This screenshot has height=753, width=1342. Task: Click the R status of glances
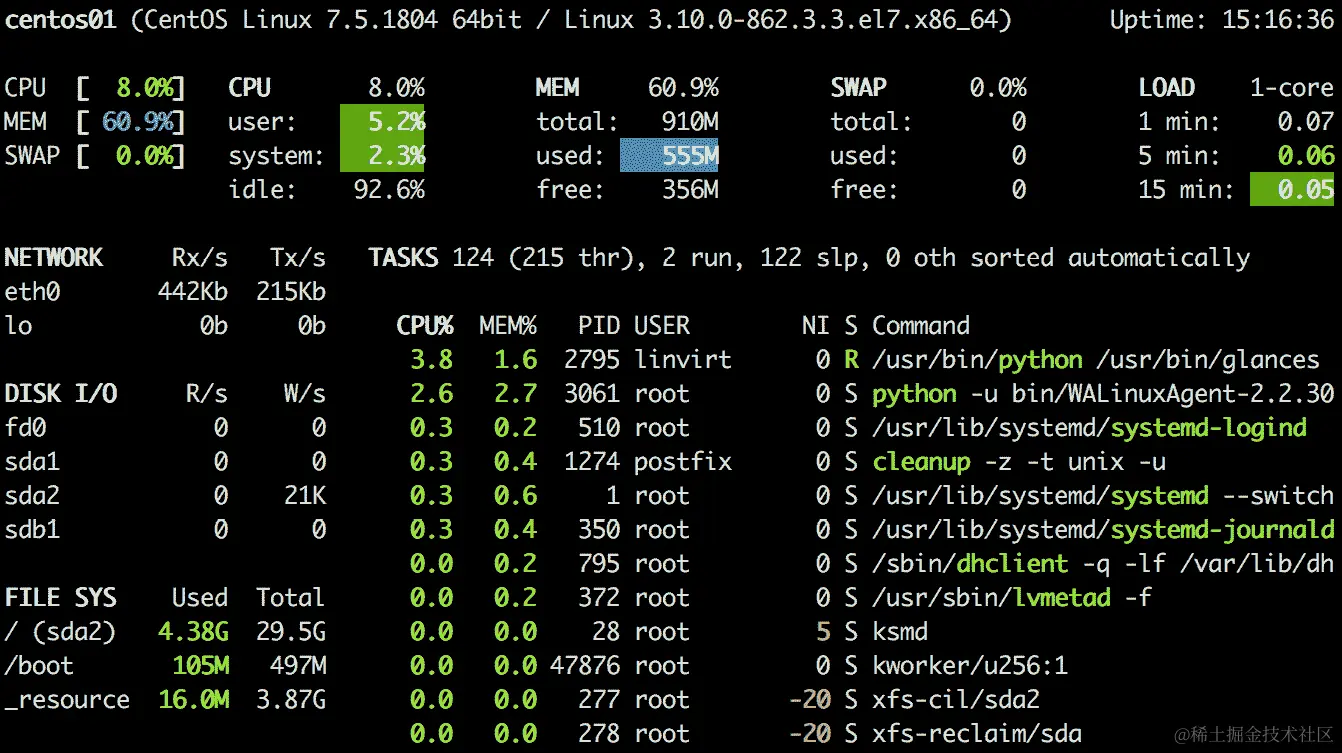coord(851,360)
